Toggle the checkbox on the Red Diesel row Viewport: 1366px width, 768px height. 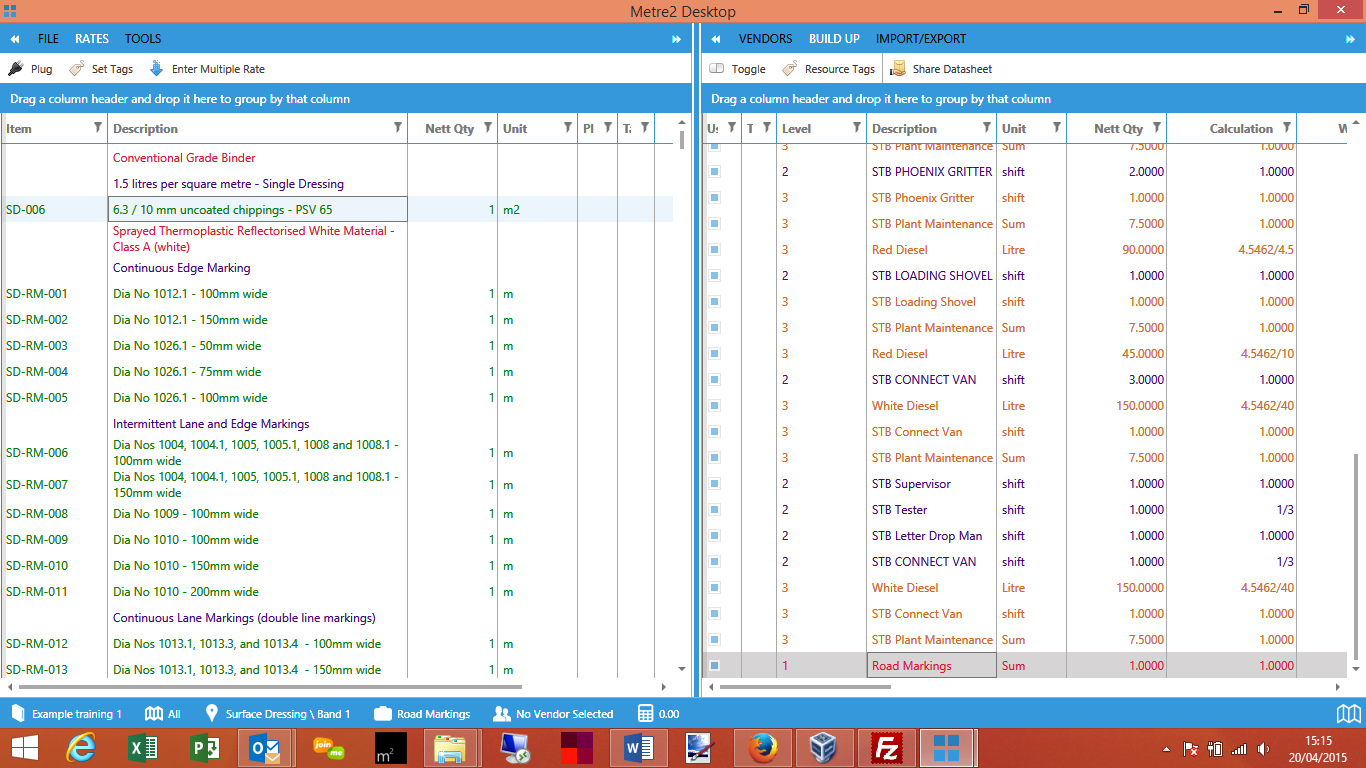coord(713,249)
